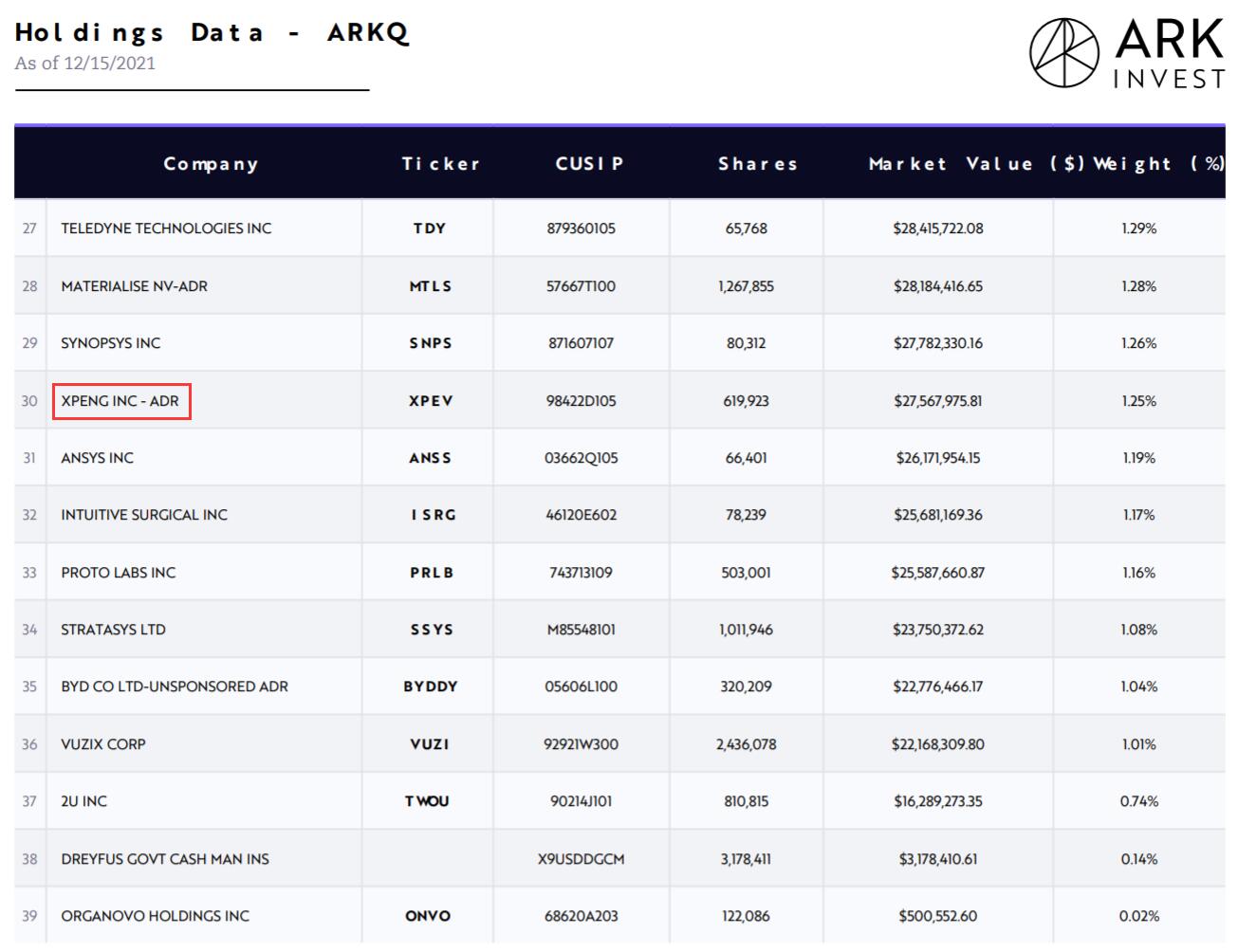This screenshot has width=1238, height=952.
Task: Click the Stratasys CUSIP M85548101
Action: tap(581, 630)
